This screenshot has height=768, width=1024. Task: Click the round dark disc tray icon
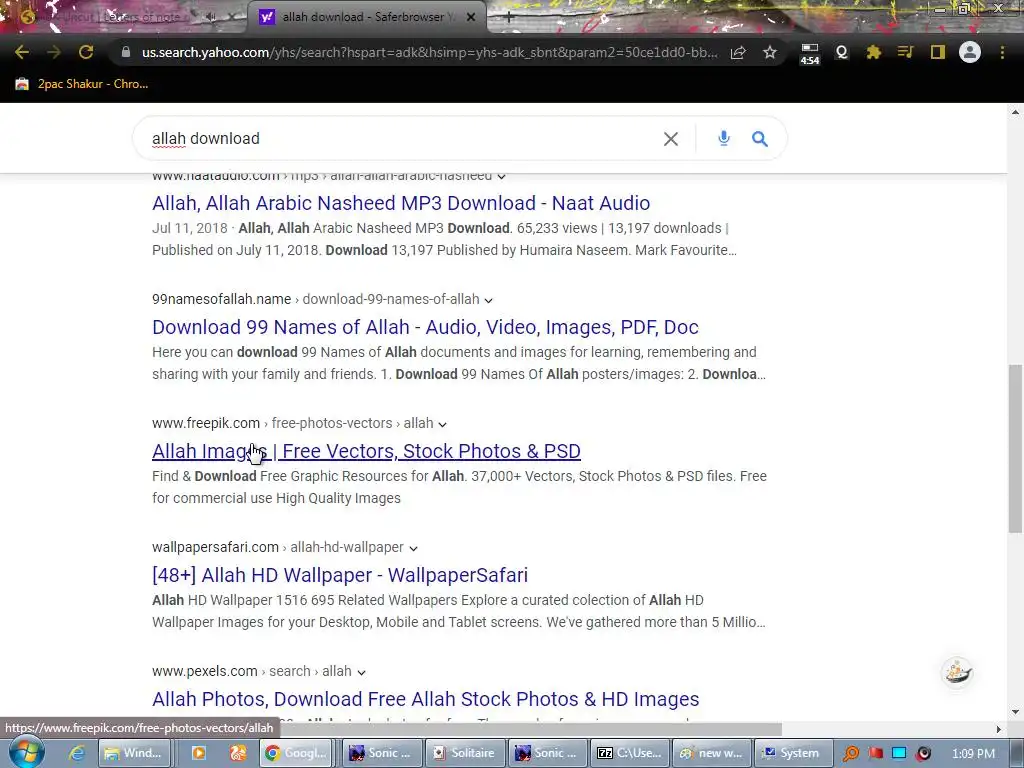point(923,754)
